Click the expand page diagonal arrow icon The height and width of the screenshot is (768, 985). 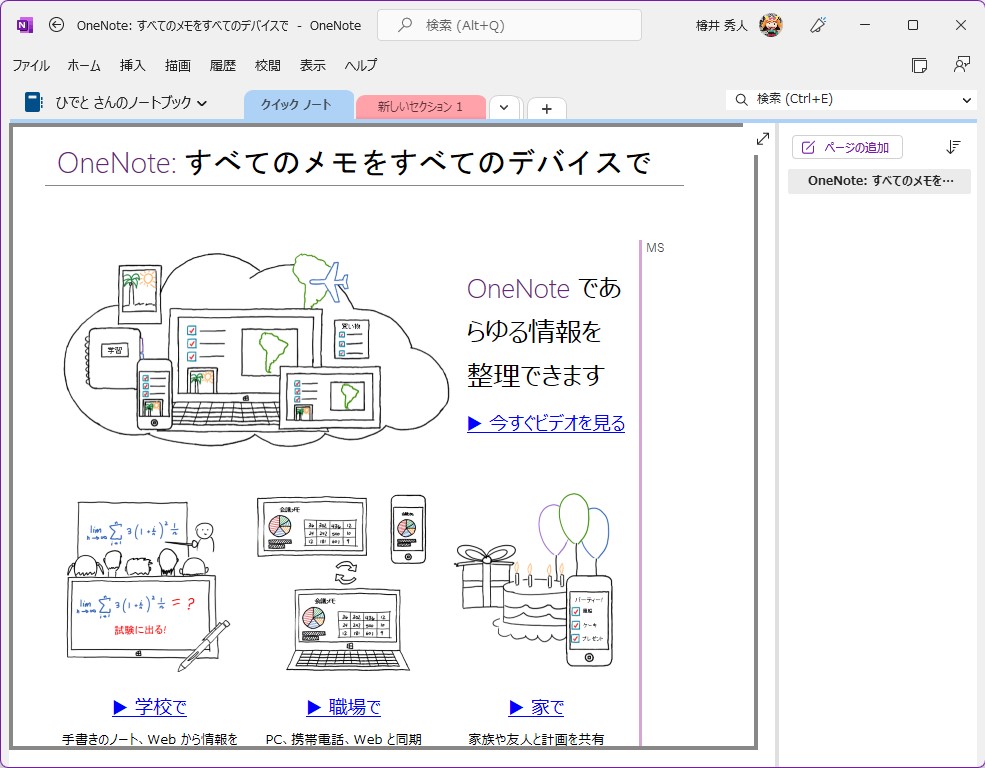click(x=762, y=139)
